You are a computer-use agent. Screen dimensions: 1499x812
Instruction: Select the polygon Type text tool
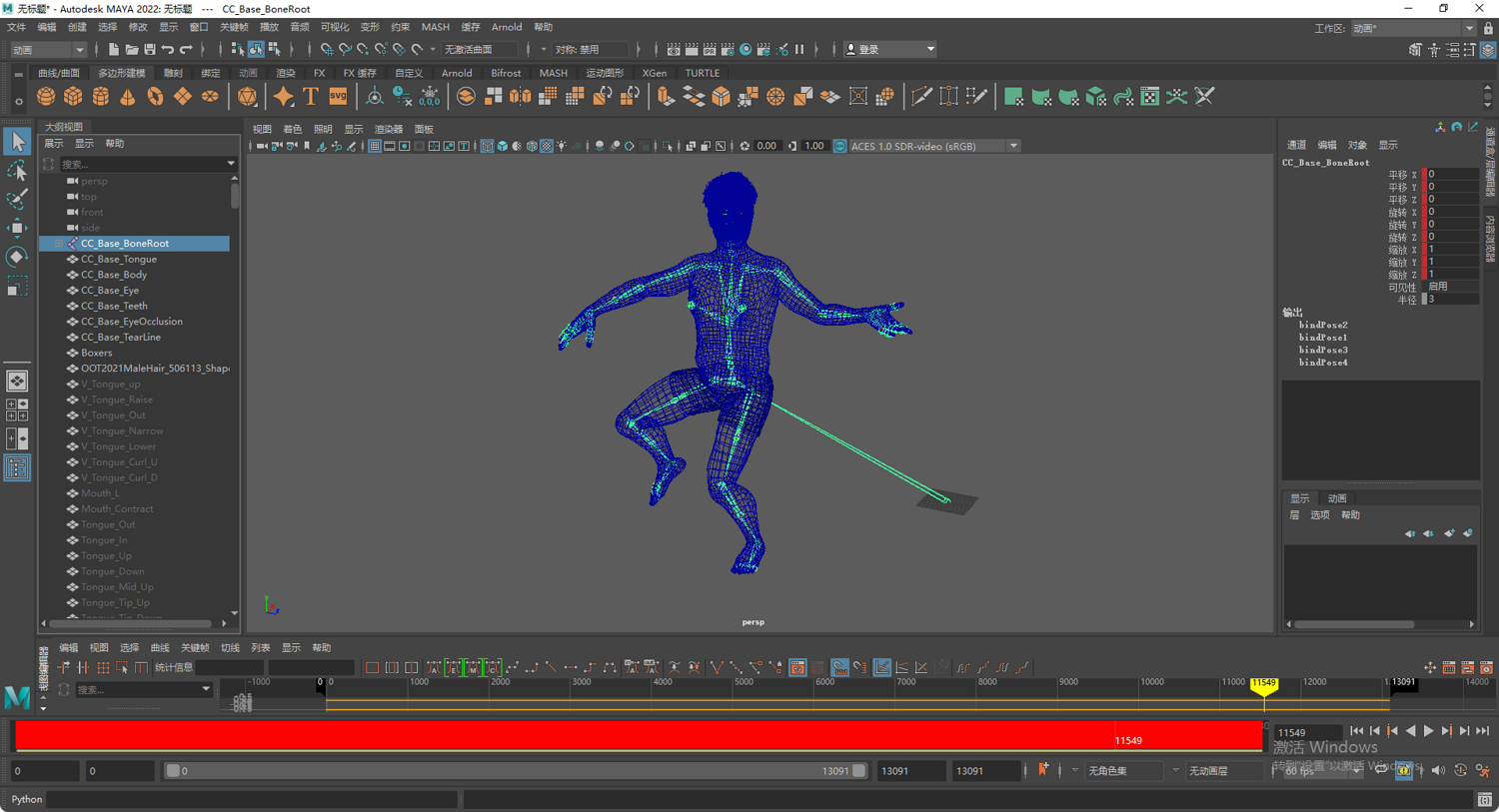(311, 97)
